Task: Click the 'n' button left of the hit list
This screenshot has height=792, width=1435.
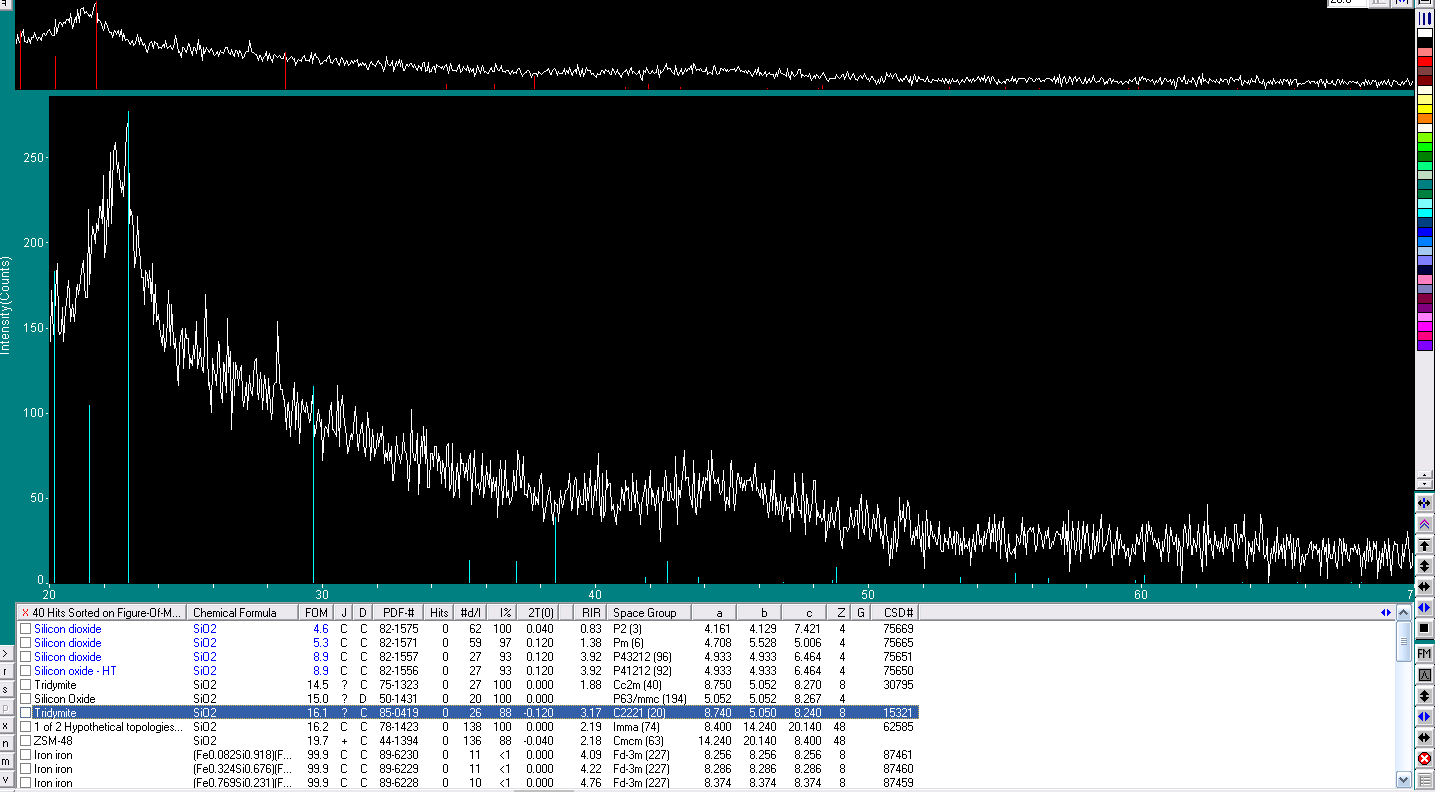Action: (x=6, y=743)
